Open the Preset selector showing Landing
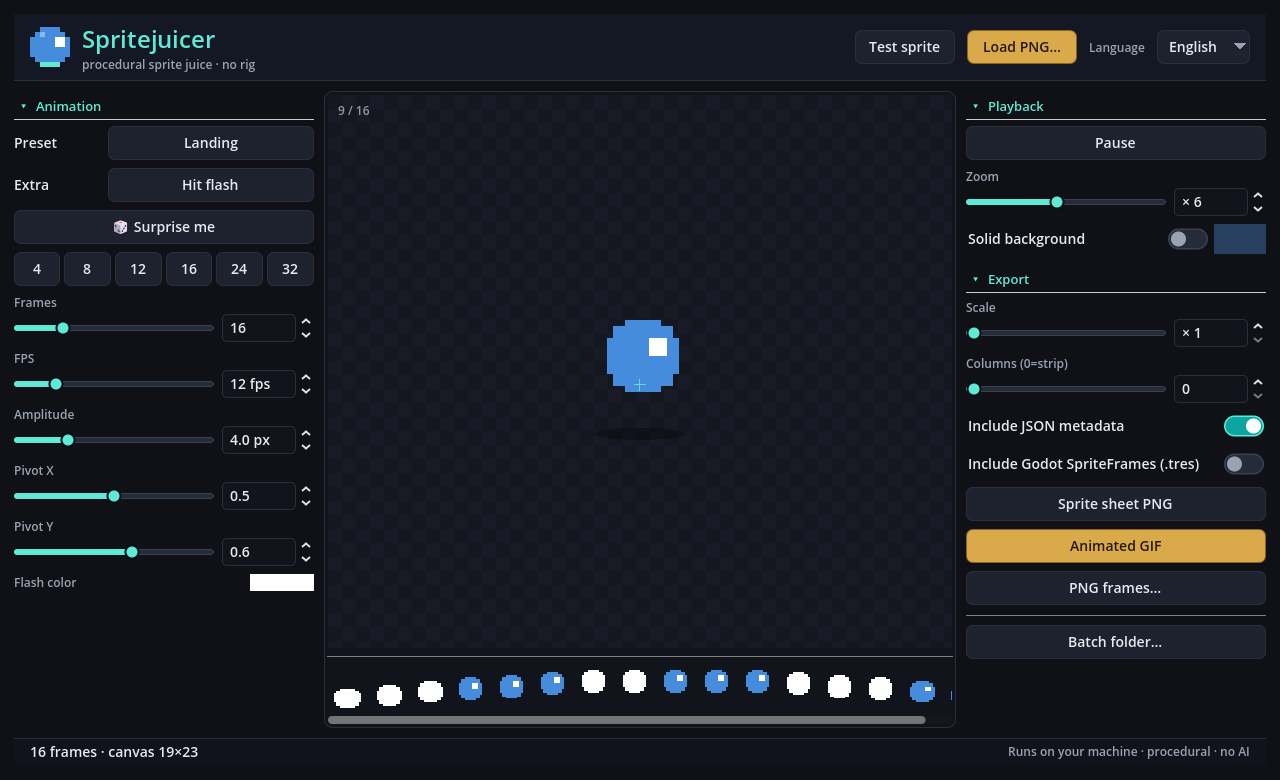 pyautogui.click(x=211, y=143)
